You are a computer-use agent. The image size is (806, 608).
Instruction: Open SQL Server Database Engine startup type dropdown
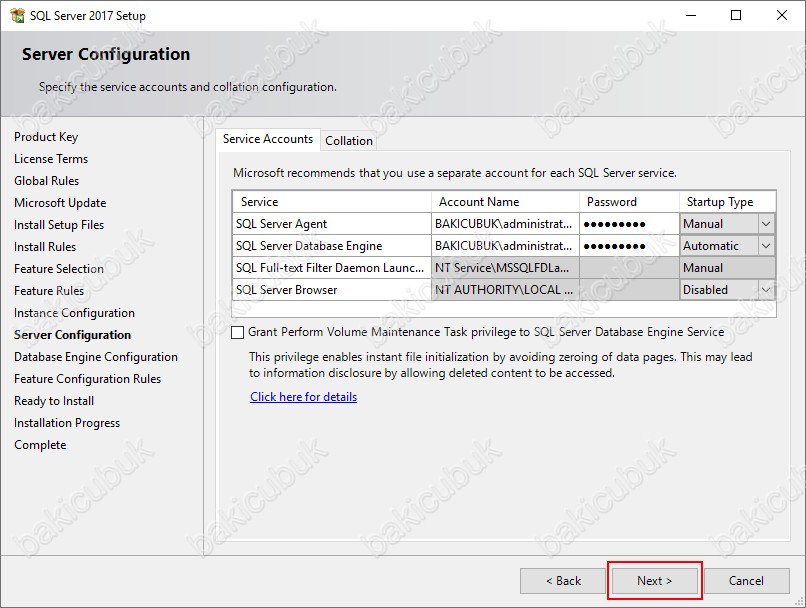click(x=765, y=246)
